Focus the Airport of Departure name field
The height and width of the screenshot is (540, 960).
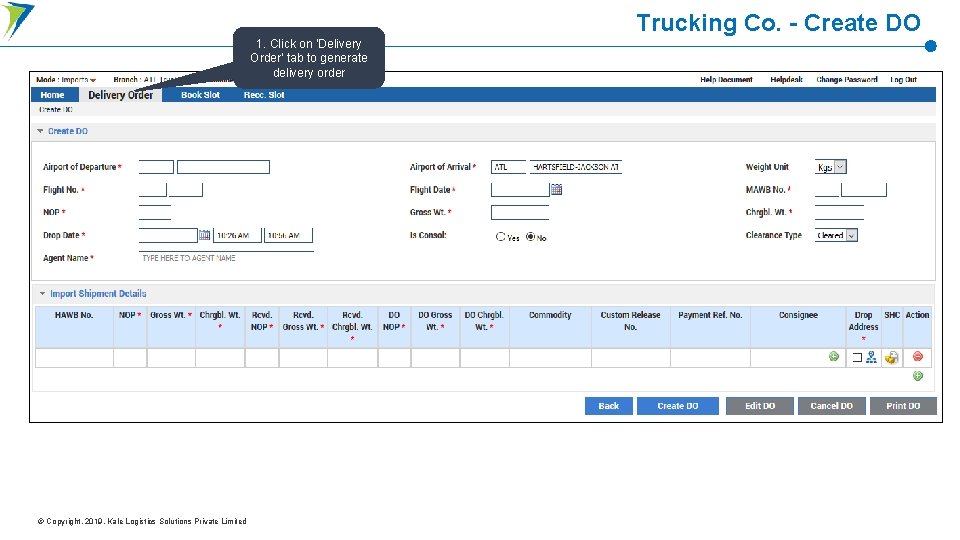tap(223, 167)
